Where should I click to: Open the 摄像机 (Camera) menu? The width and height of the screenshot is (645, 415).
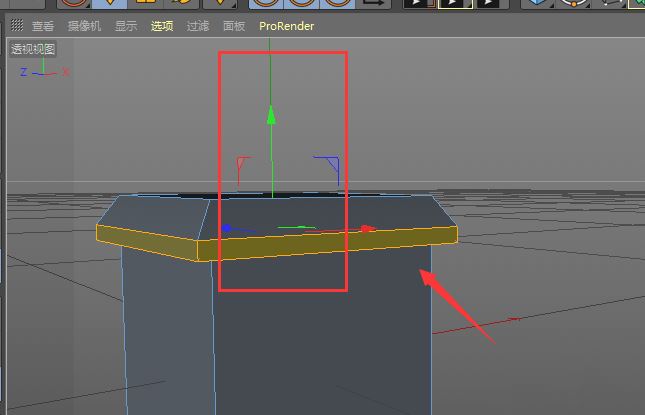(x=84, y=26)
